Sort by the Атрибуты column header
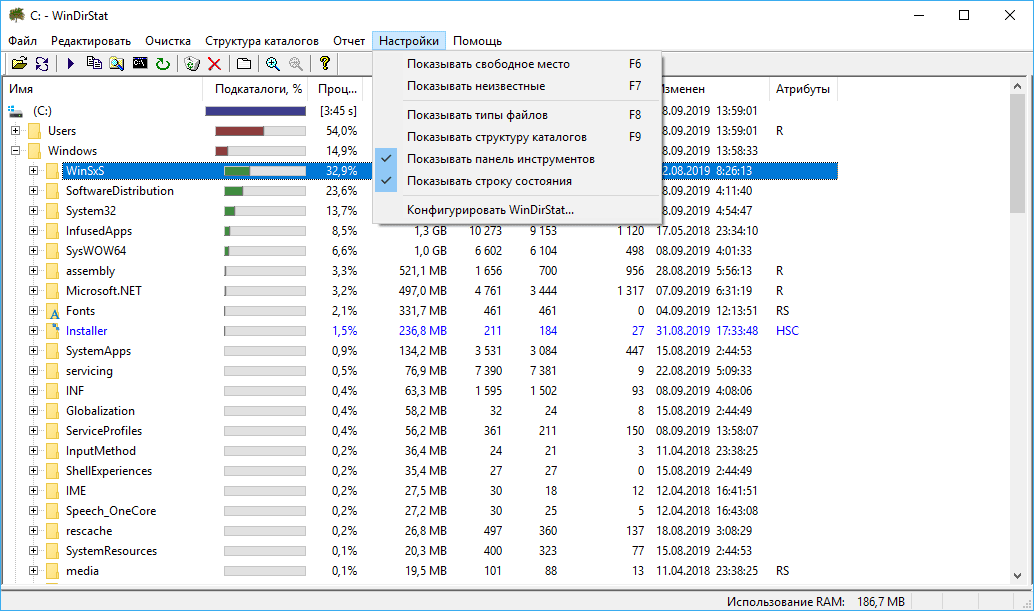 coord(803,89)
